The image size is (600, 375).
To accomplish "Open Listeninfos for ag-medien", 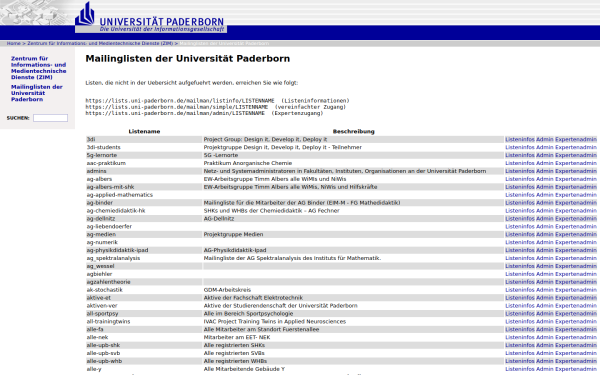I will pos(520,234).
